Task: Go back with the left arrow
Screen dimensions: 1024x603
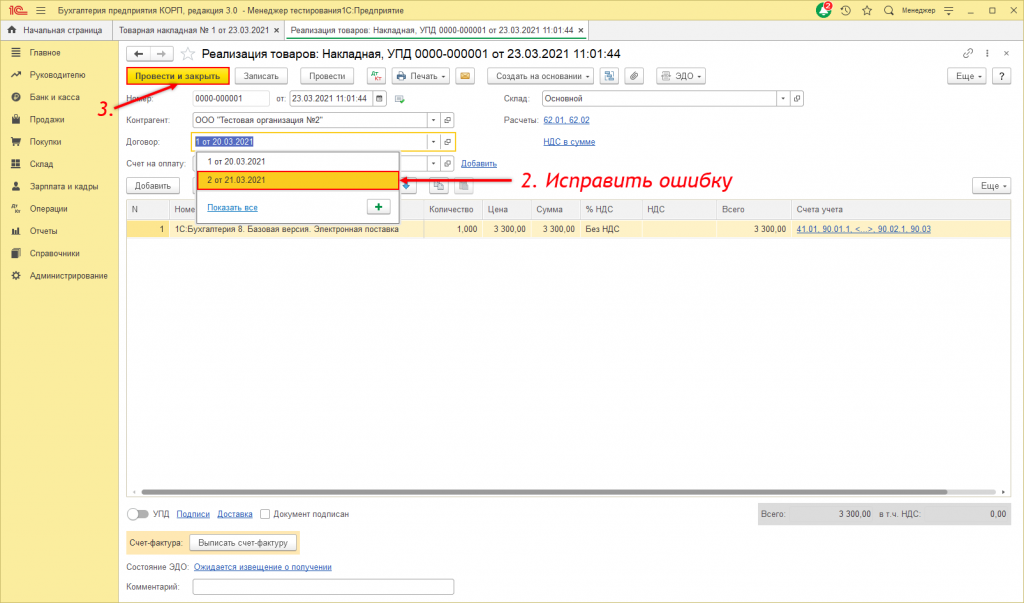Action: (x=138, y=54)
